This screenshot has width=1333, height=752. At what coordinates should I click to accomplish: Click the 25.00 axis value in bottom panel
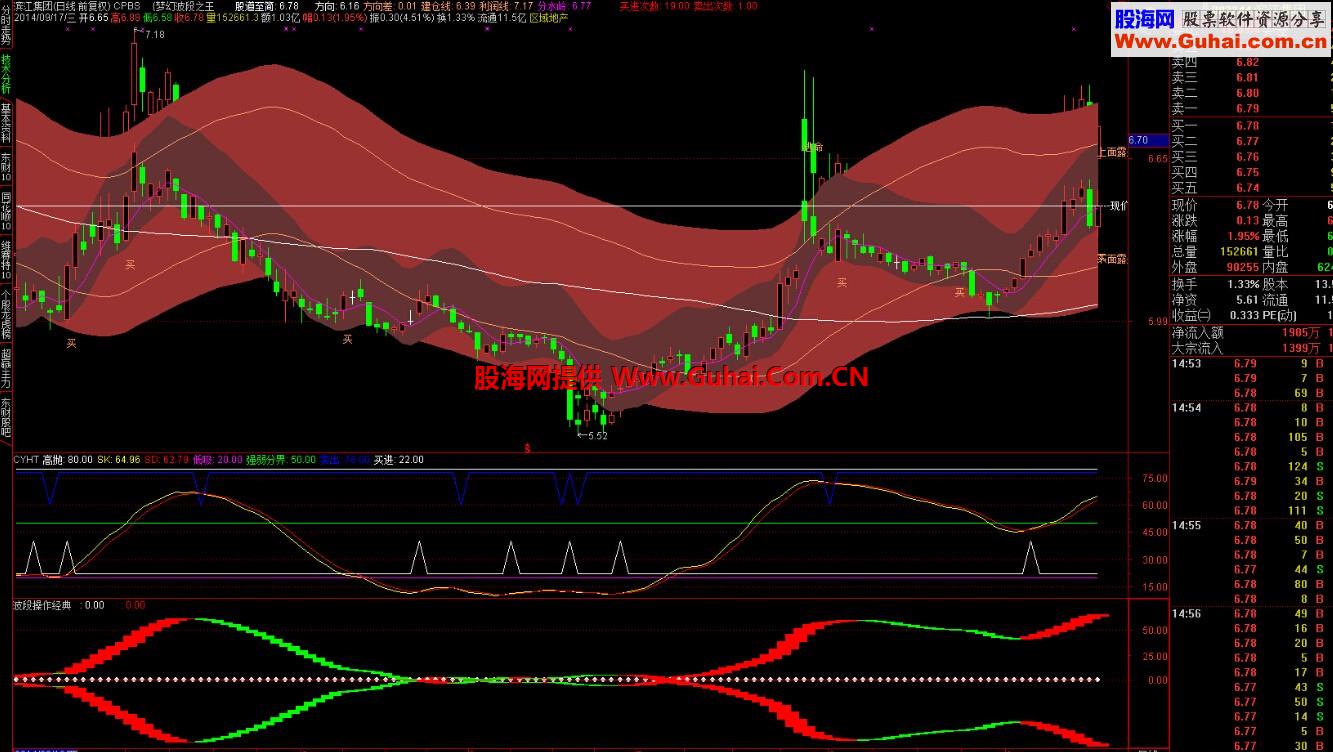[x=1155, y=656]
